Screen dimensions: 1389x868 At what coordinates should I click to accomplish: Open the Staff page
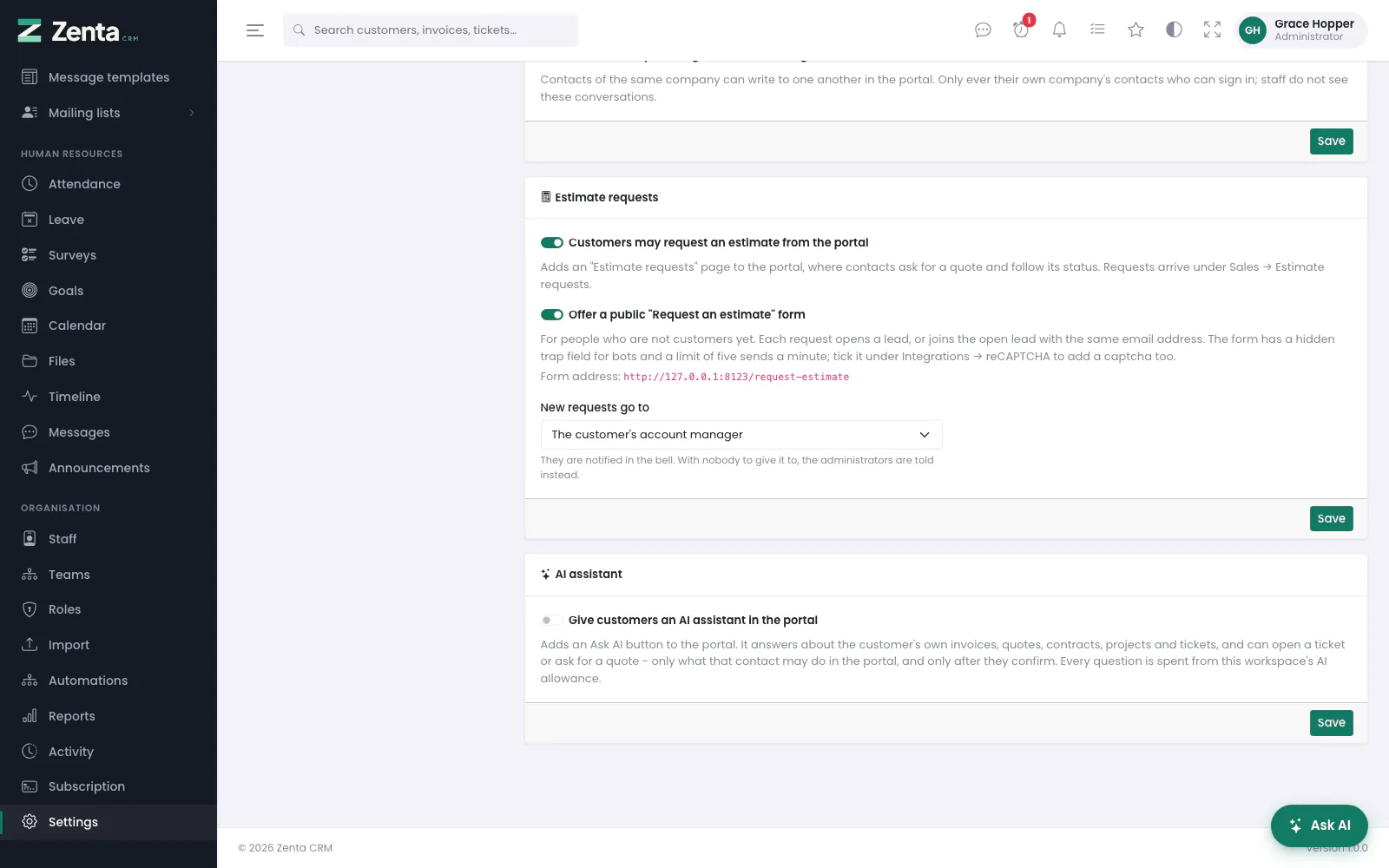[x=109, y=539]
